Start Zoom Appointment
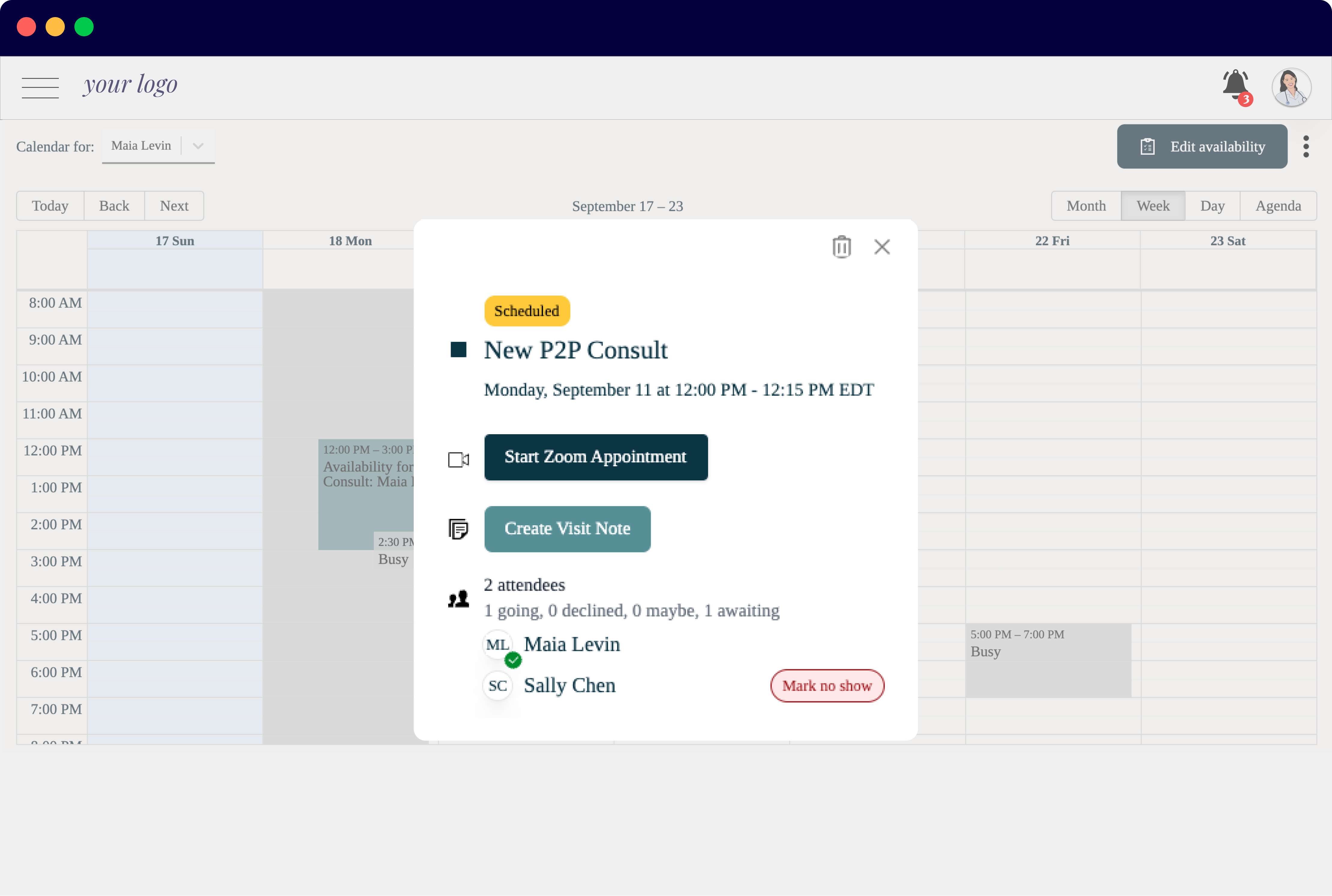 point(596,457)
